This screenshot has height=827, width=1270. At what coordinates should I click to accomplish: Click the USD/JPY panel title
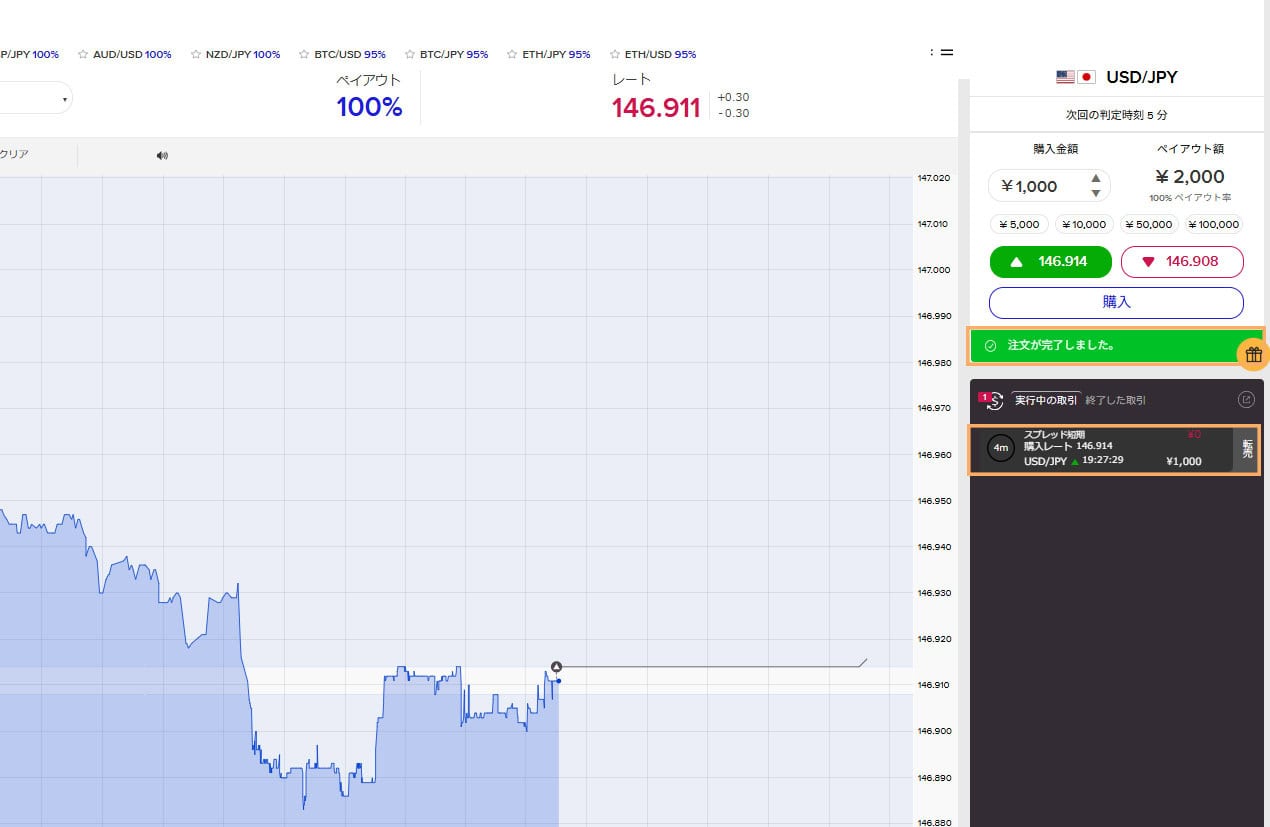tap(1141, 77)
